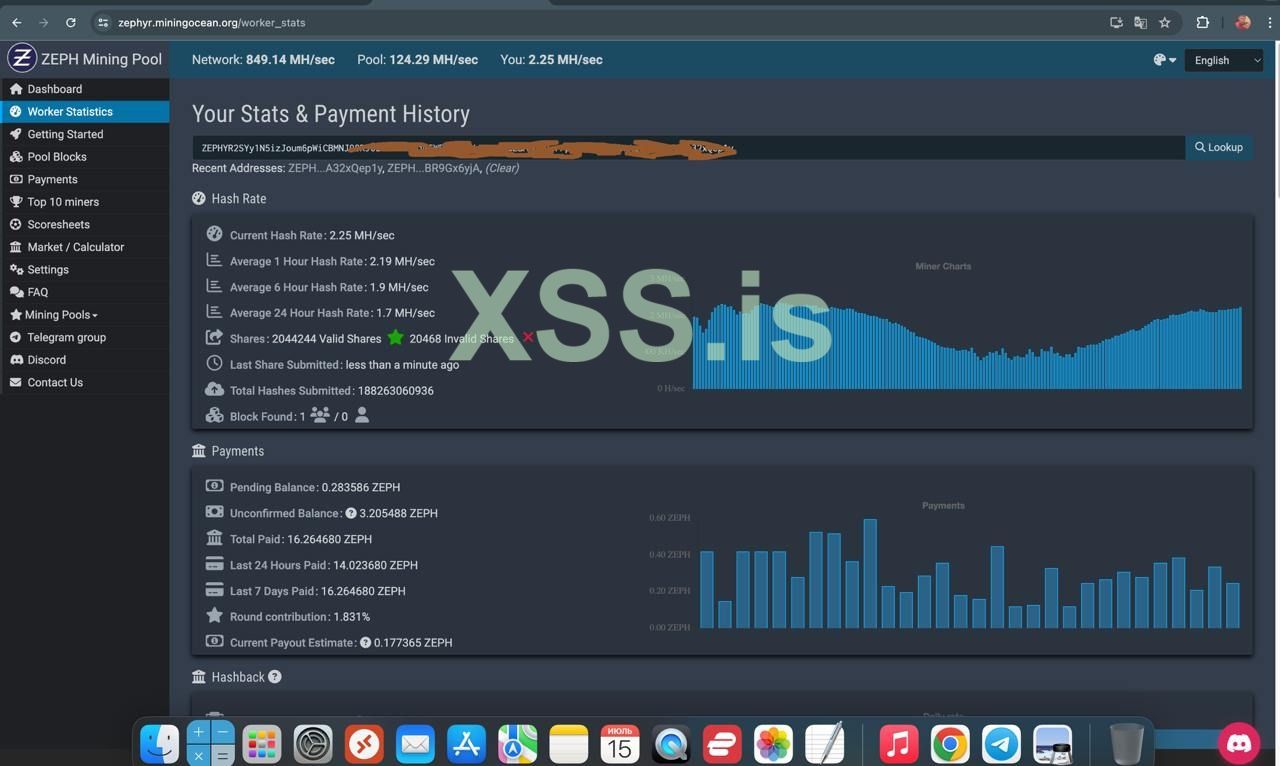
Task: Click the Network 849.14 MH/sec header stat
Action: pyautogui.click(x=263, y=60)
